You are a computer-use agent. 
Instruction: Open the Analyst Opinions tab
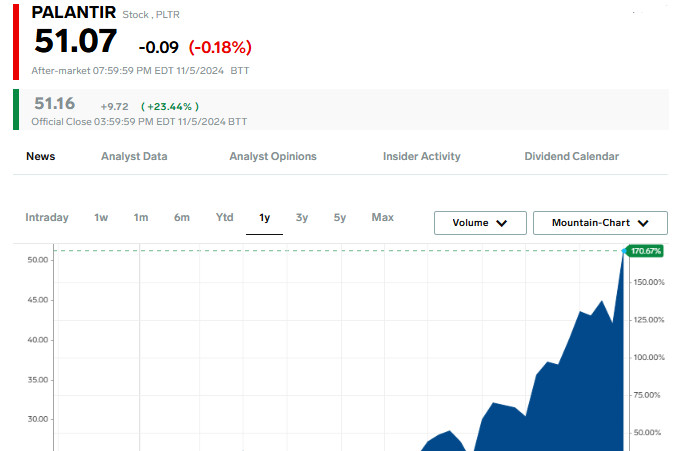point(273,156)
